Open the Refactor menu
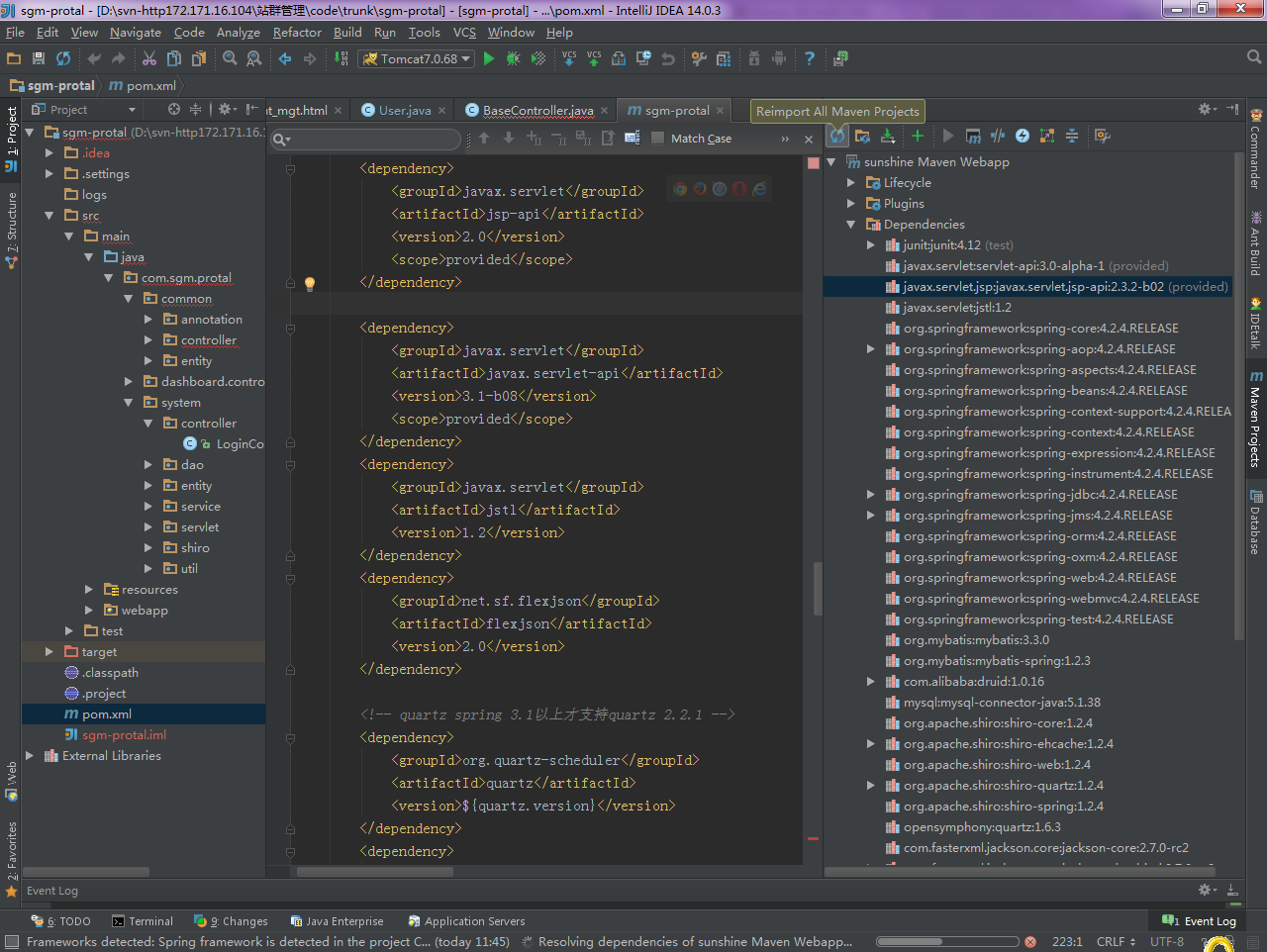 click(297, 33)
